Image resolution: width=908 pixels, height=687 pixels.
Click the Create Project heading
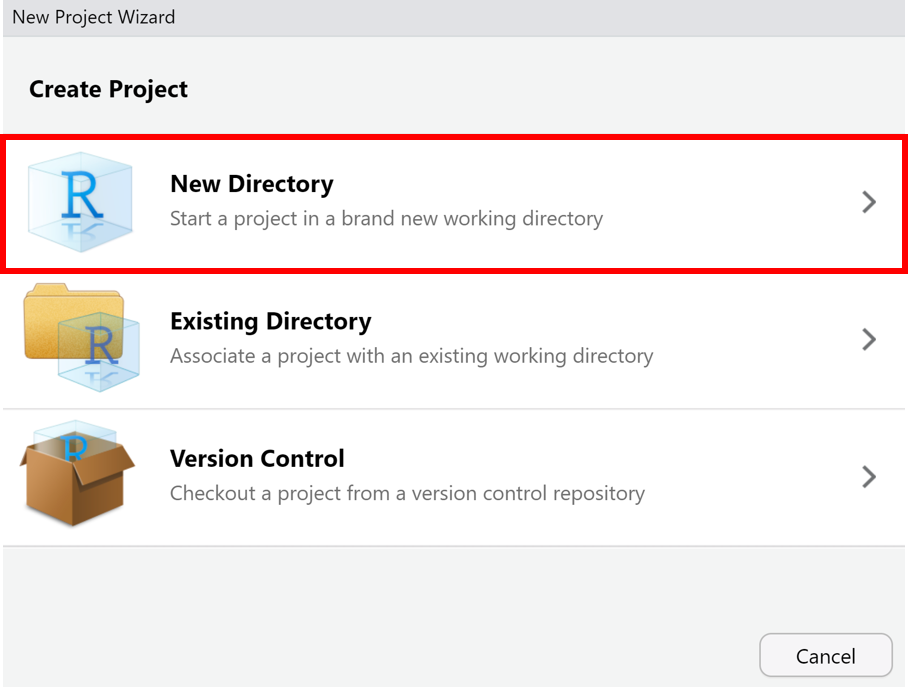point(108,89)
